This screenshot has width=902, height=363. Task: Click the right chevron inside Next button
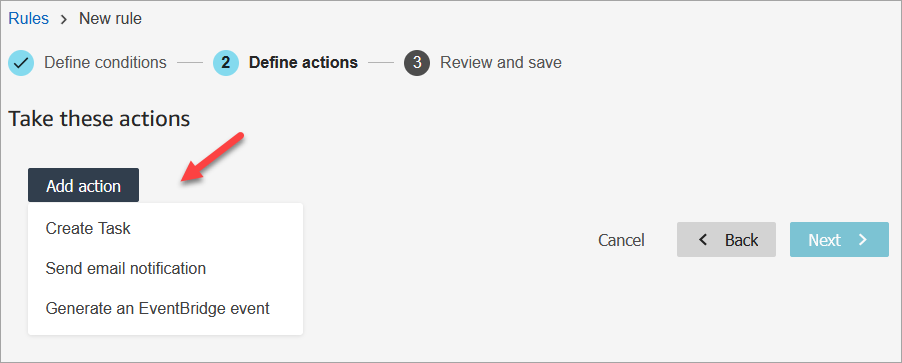point(863,239)
